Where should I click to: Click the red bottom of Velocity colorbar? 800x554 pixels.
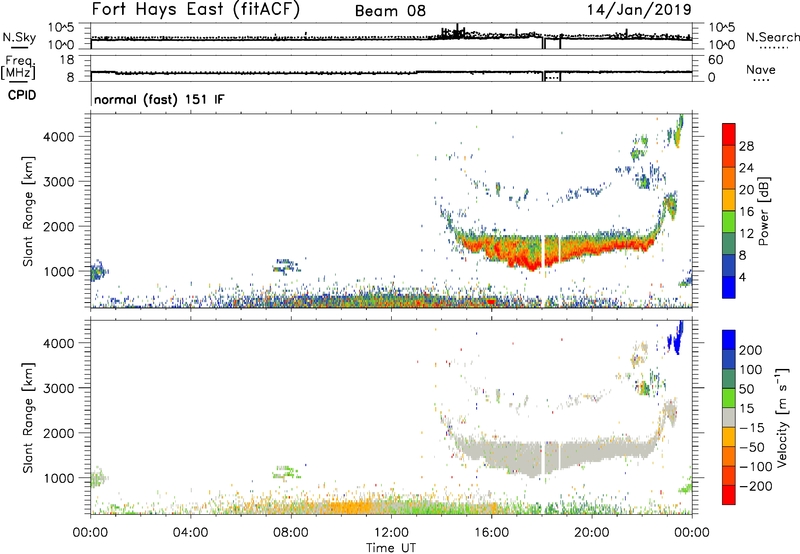[x=729, y=495]
